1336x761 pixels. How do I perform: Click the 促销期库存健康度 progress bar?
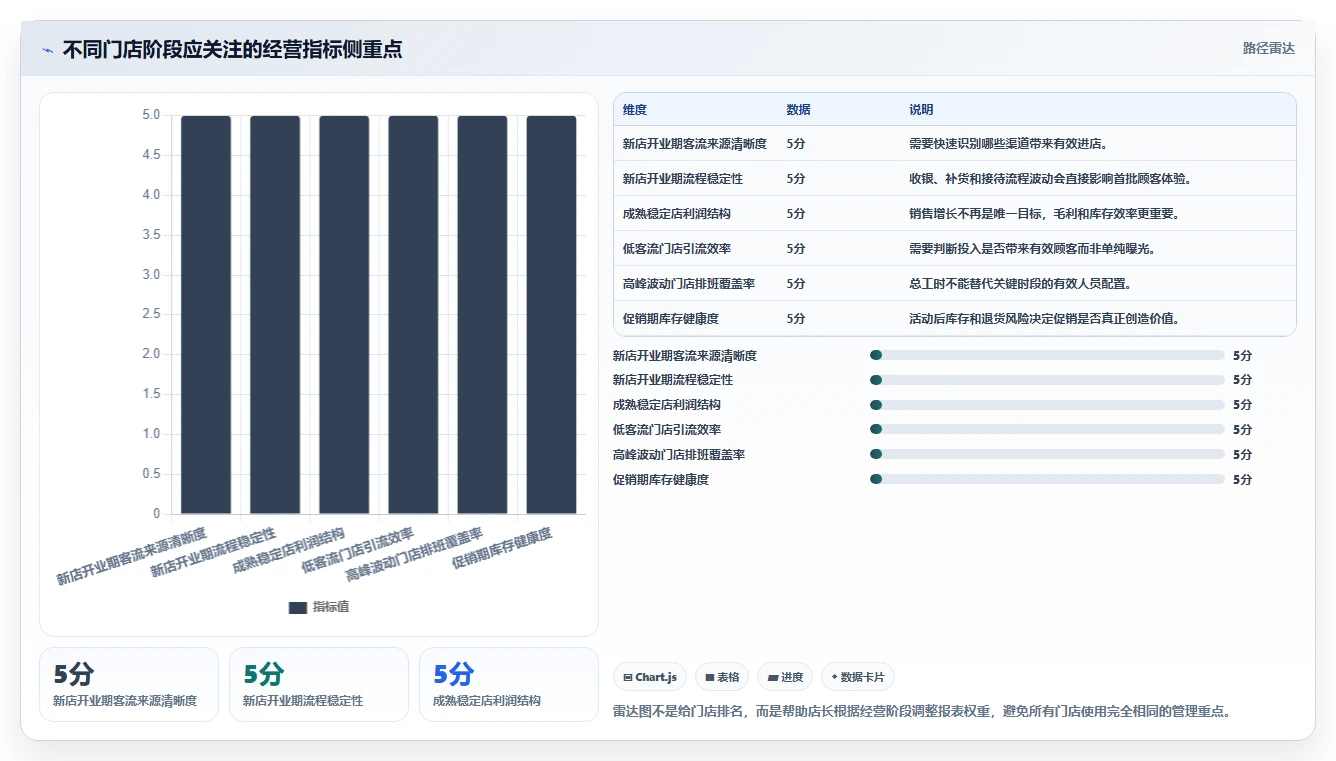point(1047,479)
